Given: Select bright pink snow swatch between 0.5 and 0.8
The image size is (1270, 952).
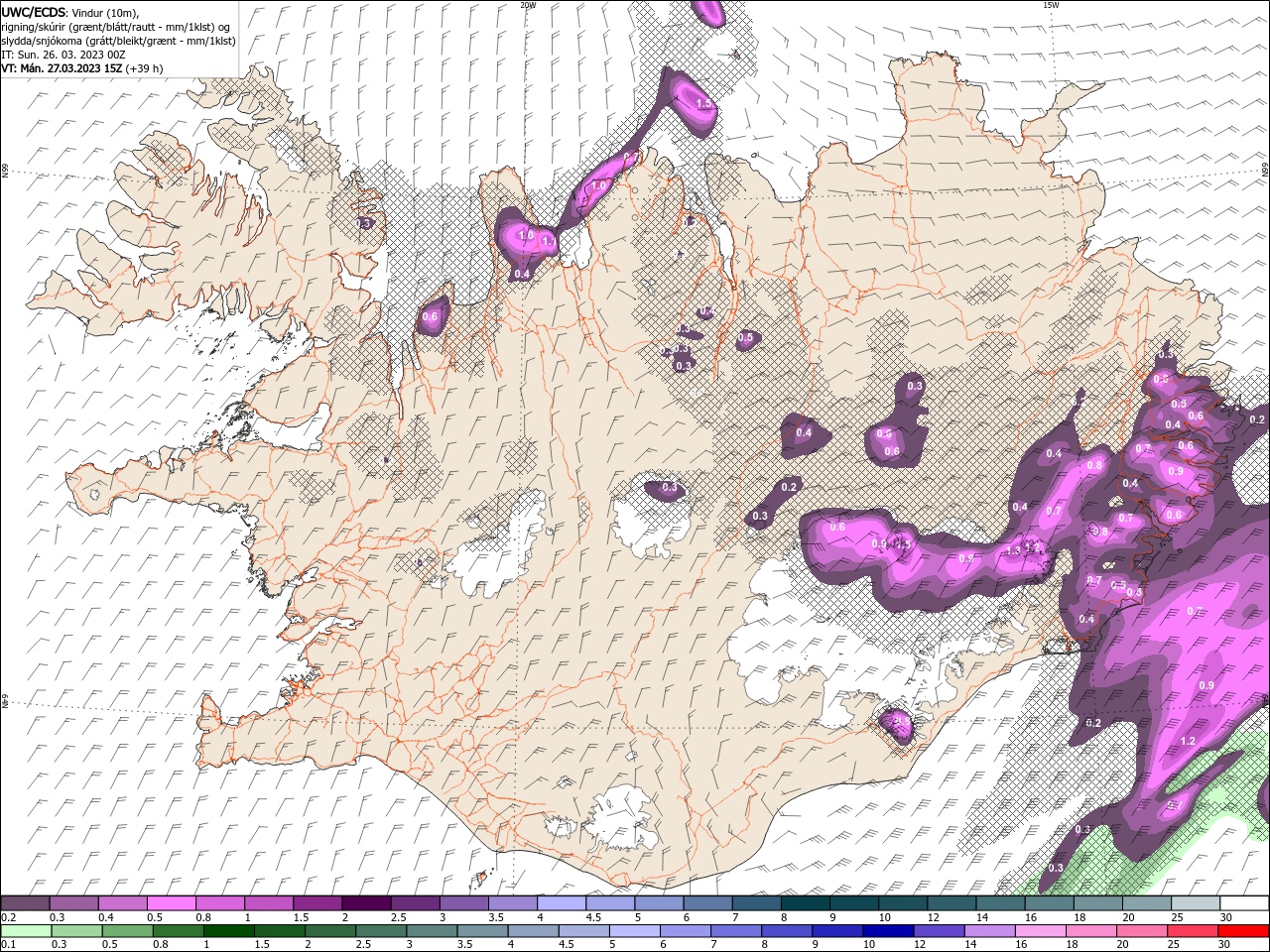Looking at the screenshot, I should (x=172, y=903).
